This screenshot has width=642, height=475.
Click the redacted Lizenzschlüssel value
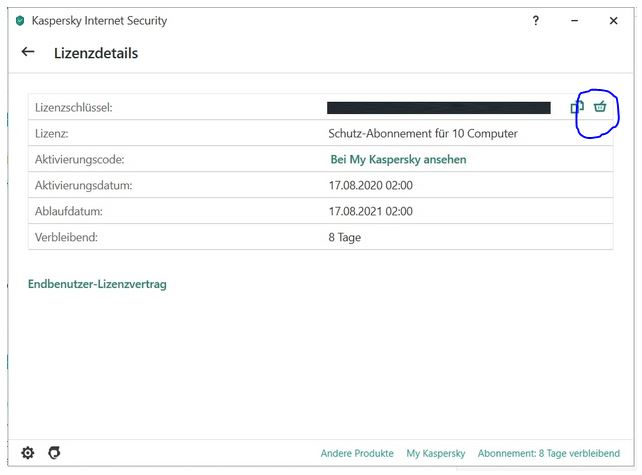tap(439, 108)
